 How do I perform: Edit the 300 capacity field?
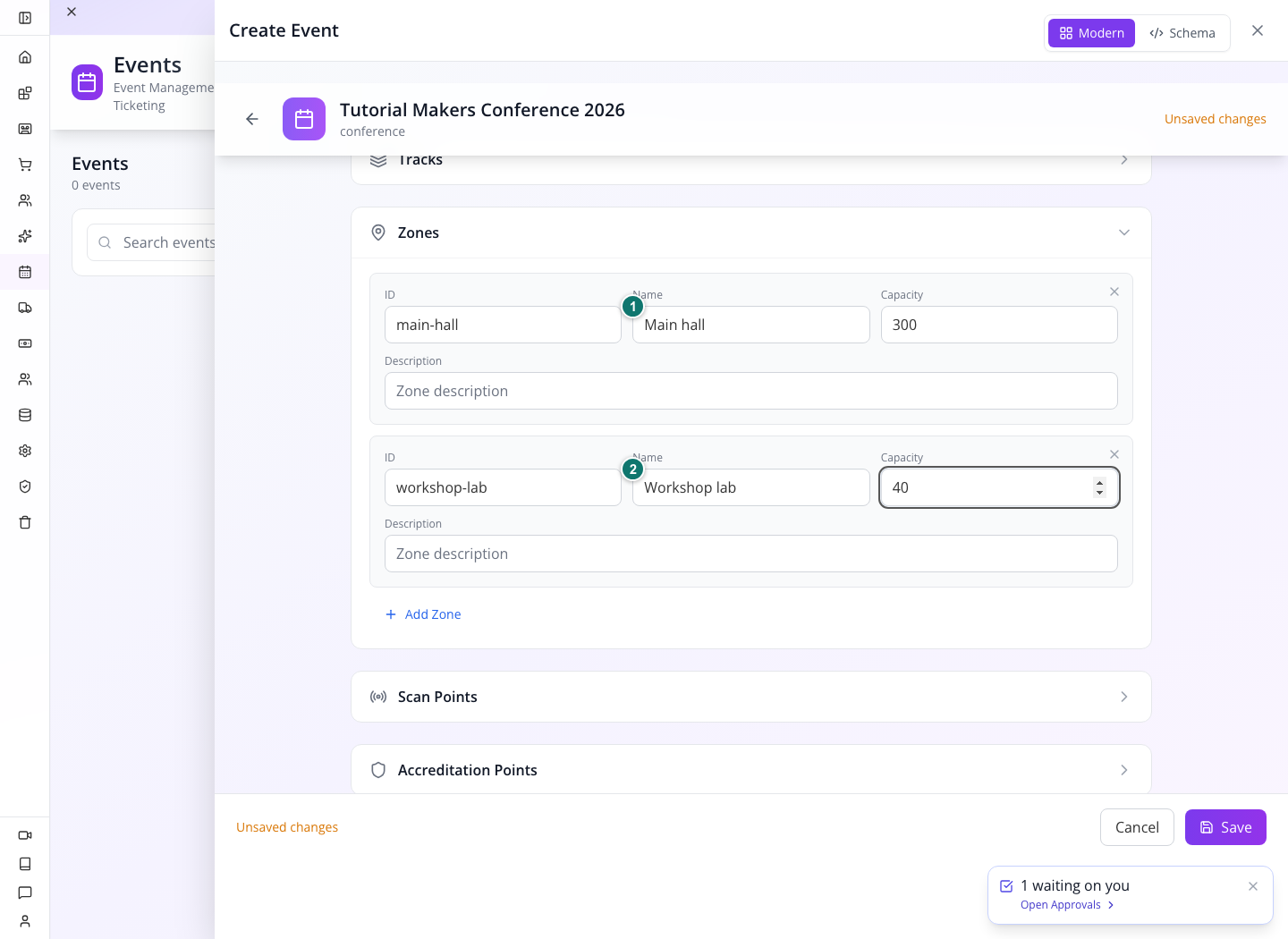[x=999, y=325]
